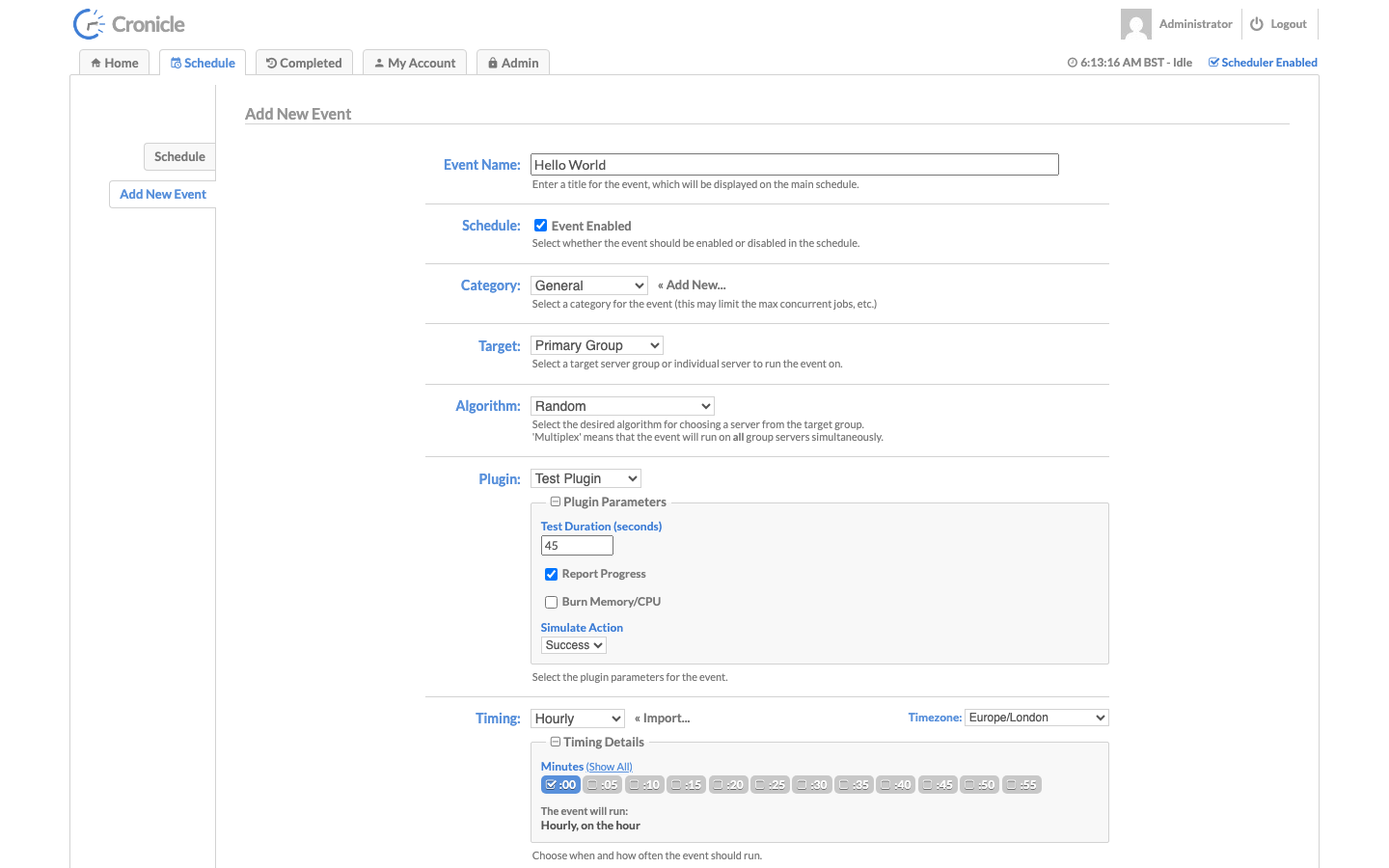Toggle the Scheduler Enabled checkbox

1263,63
